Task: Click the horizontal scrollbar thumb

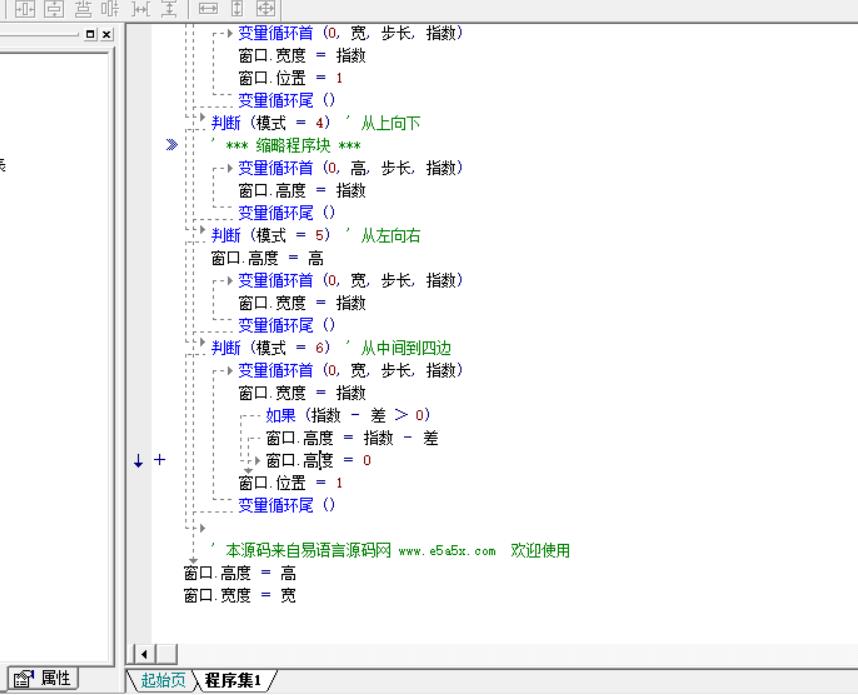Action: pyautogui.click(x=166, y=653)
